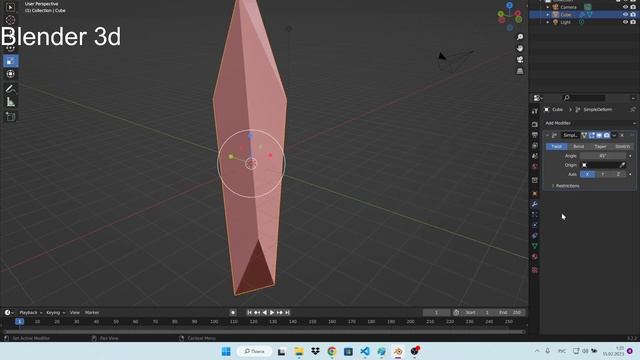Toggle viewport visibility eye for Light
640x360 pixels.
pyautogui.click(x=625, y=22)
